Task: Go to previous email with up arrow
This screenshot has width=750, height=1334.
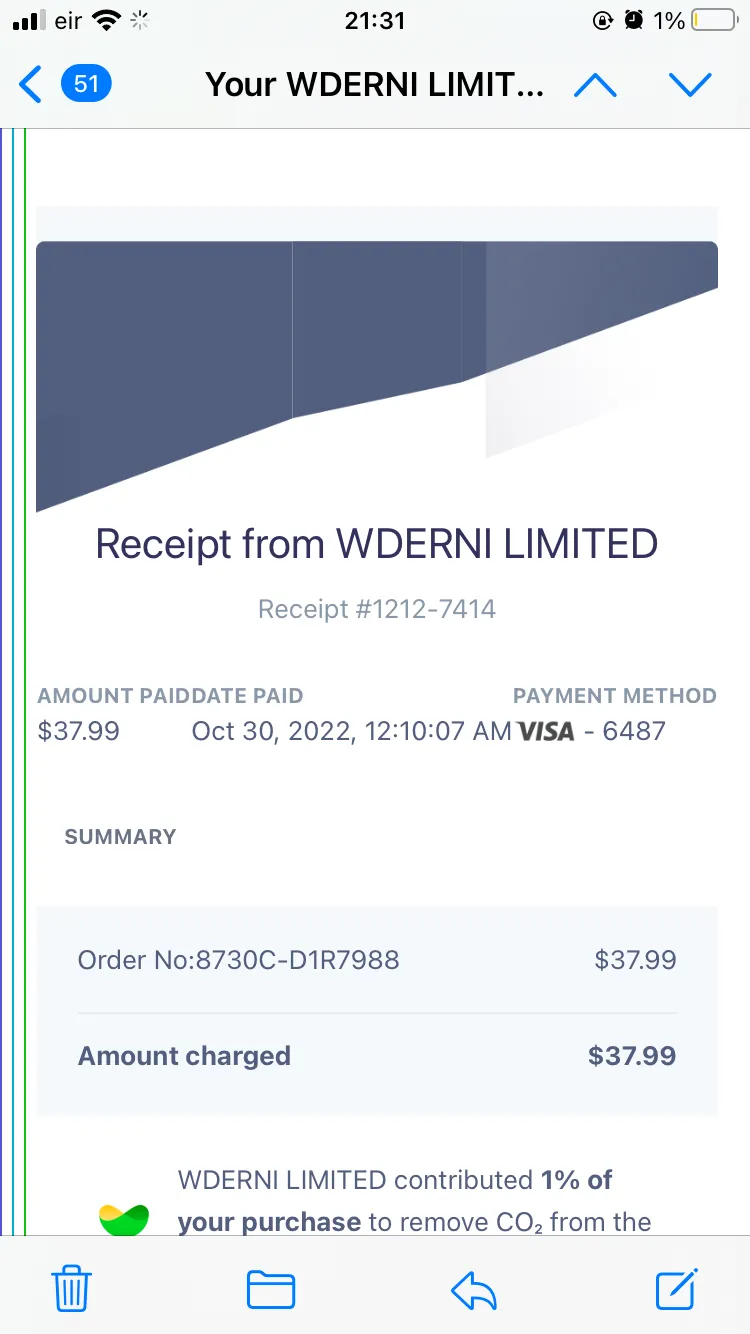Action: click(x=596, y=85)
